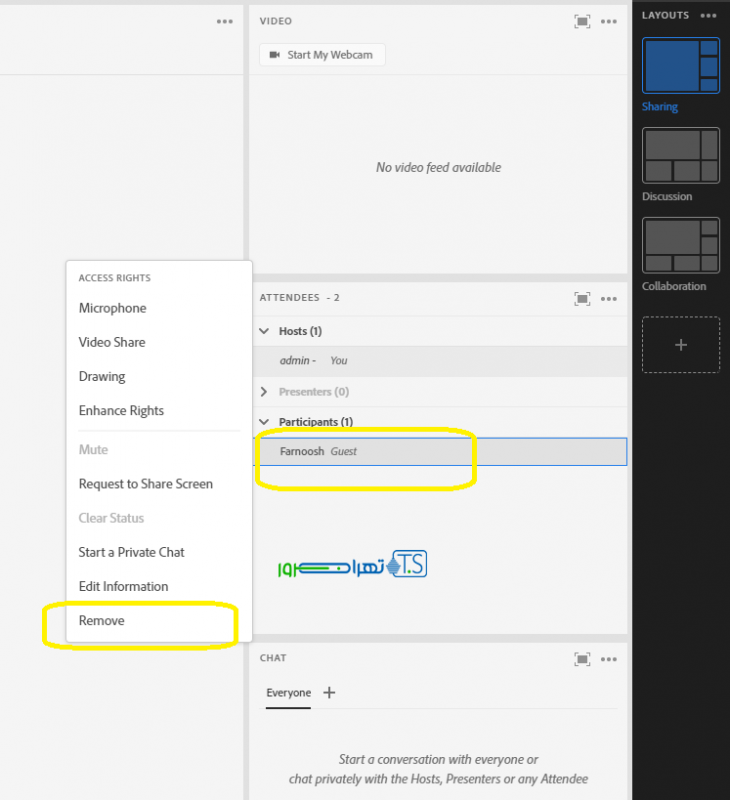Select the admin host row
Screen dimensions: 730x800
coord(440,361)
